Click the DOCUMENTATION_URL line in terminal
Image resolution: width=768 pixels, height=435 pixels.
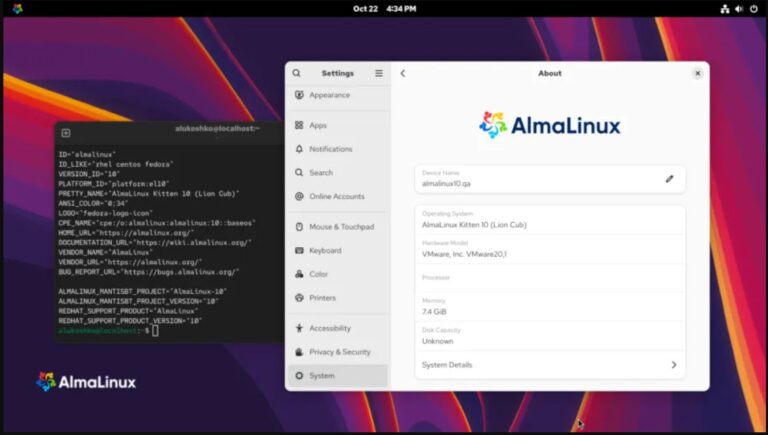pyautogui.click(x=155, y=242)
